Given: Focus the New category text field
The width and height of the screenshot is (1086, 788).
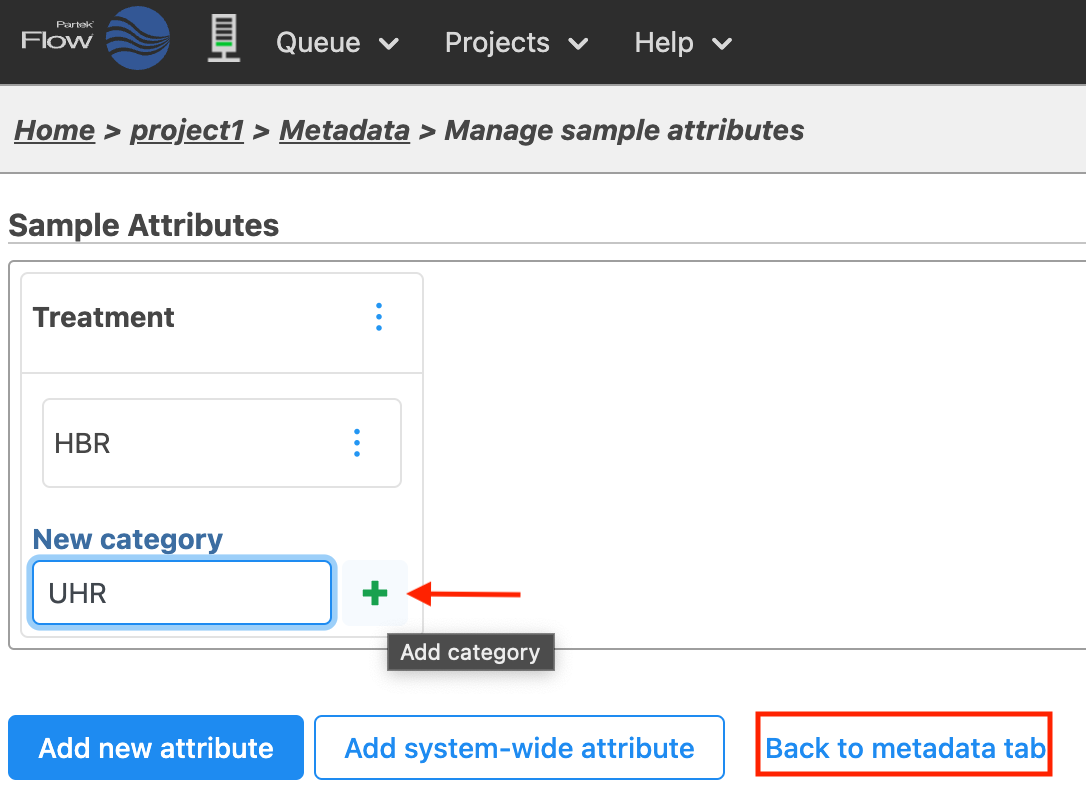Looking at the screenshot, I should pyautogui.click(x=181, y=594).
